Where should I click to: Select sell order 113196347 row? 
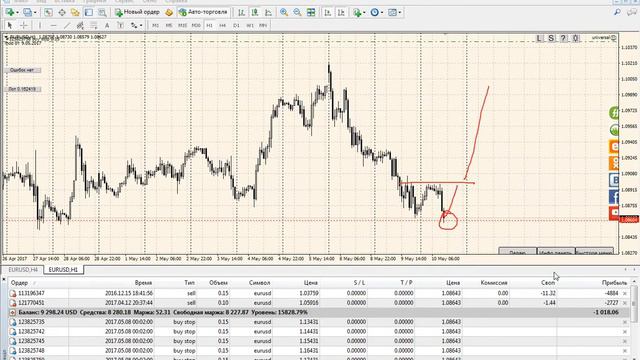(318, 293)
